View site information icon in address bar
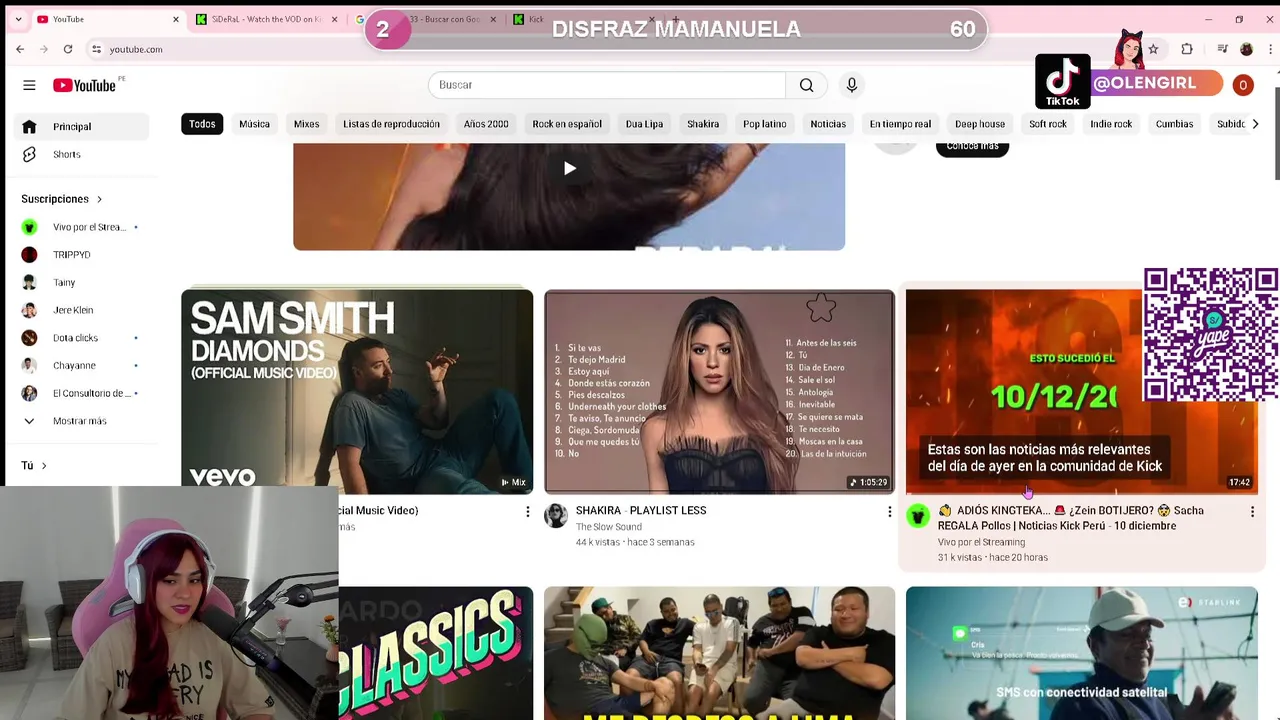This screenshot has height=720, width=1280. [x=96, y=49]
